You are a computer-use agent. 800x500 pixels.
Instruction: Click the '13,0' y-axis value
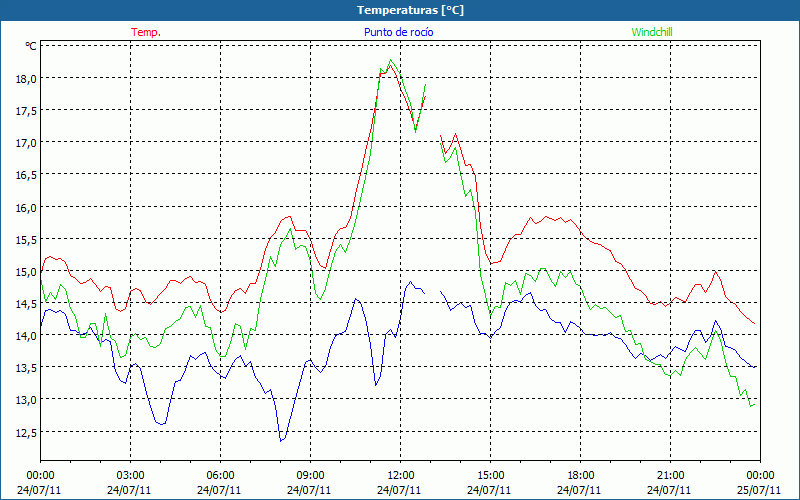click(27, 400)
